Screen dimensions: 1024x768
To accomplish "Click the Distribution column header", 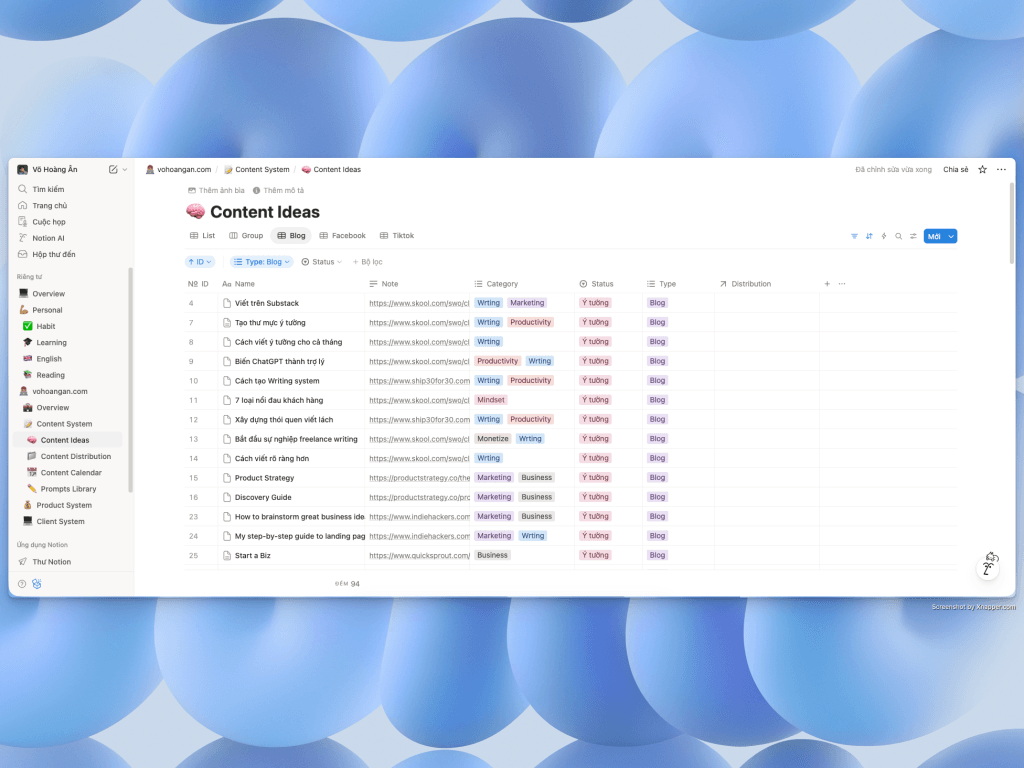I will point(745,284).
